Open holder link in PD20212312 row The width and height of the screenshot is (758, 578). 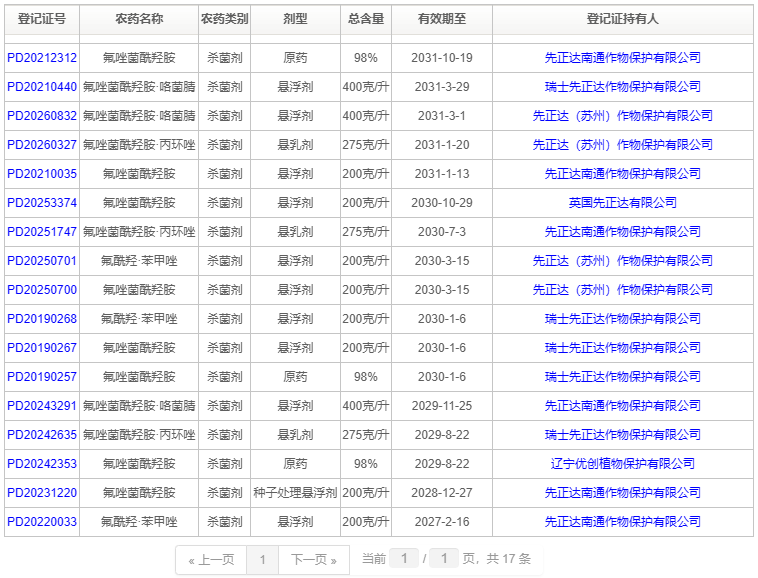click(x=623, y=58)
